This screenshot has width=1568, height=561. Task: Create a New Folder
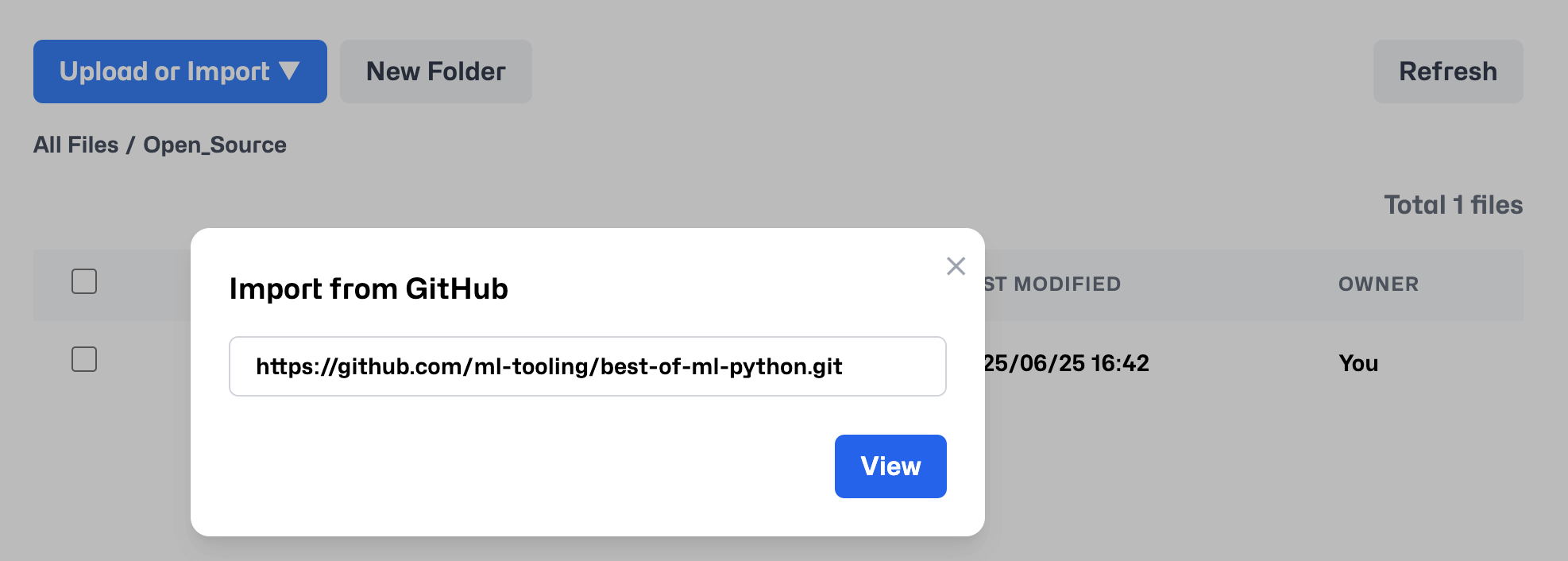pos(435,72)
